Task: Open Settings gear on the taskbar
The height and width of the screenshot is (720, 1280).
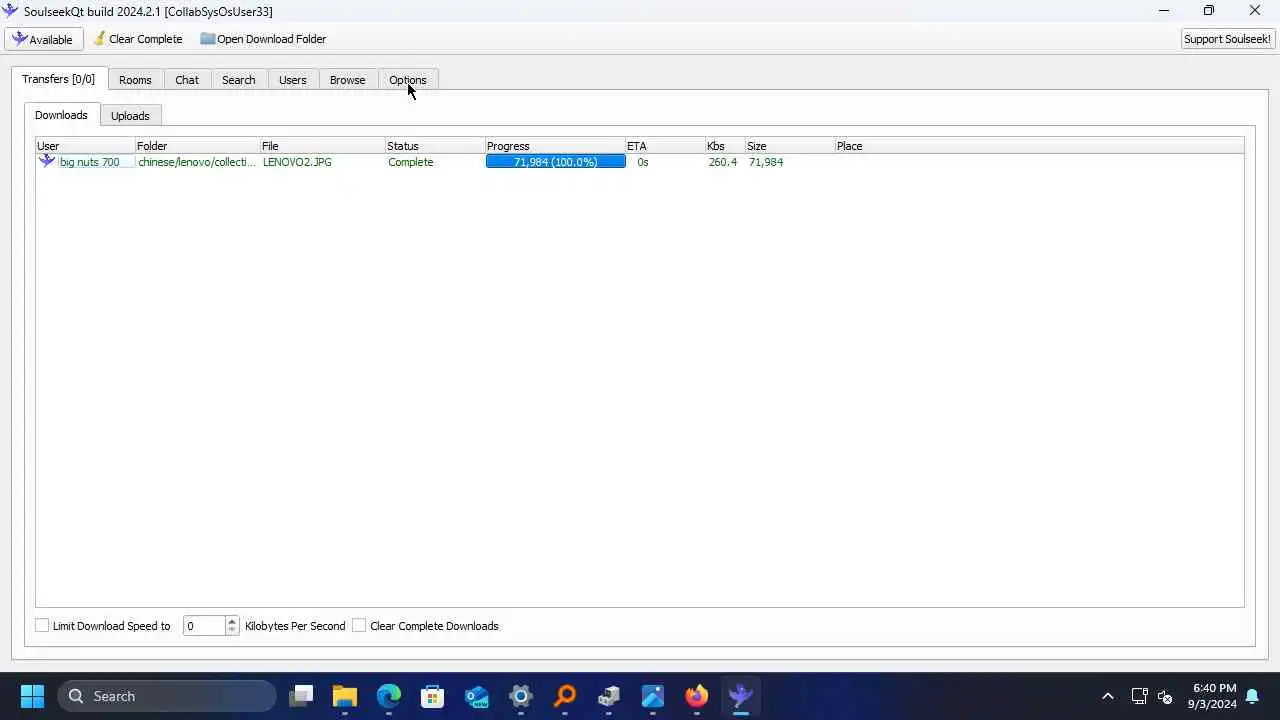Action: click(521, 696)
